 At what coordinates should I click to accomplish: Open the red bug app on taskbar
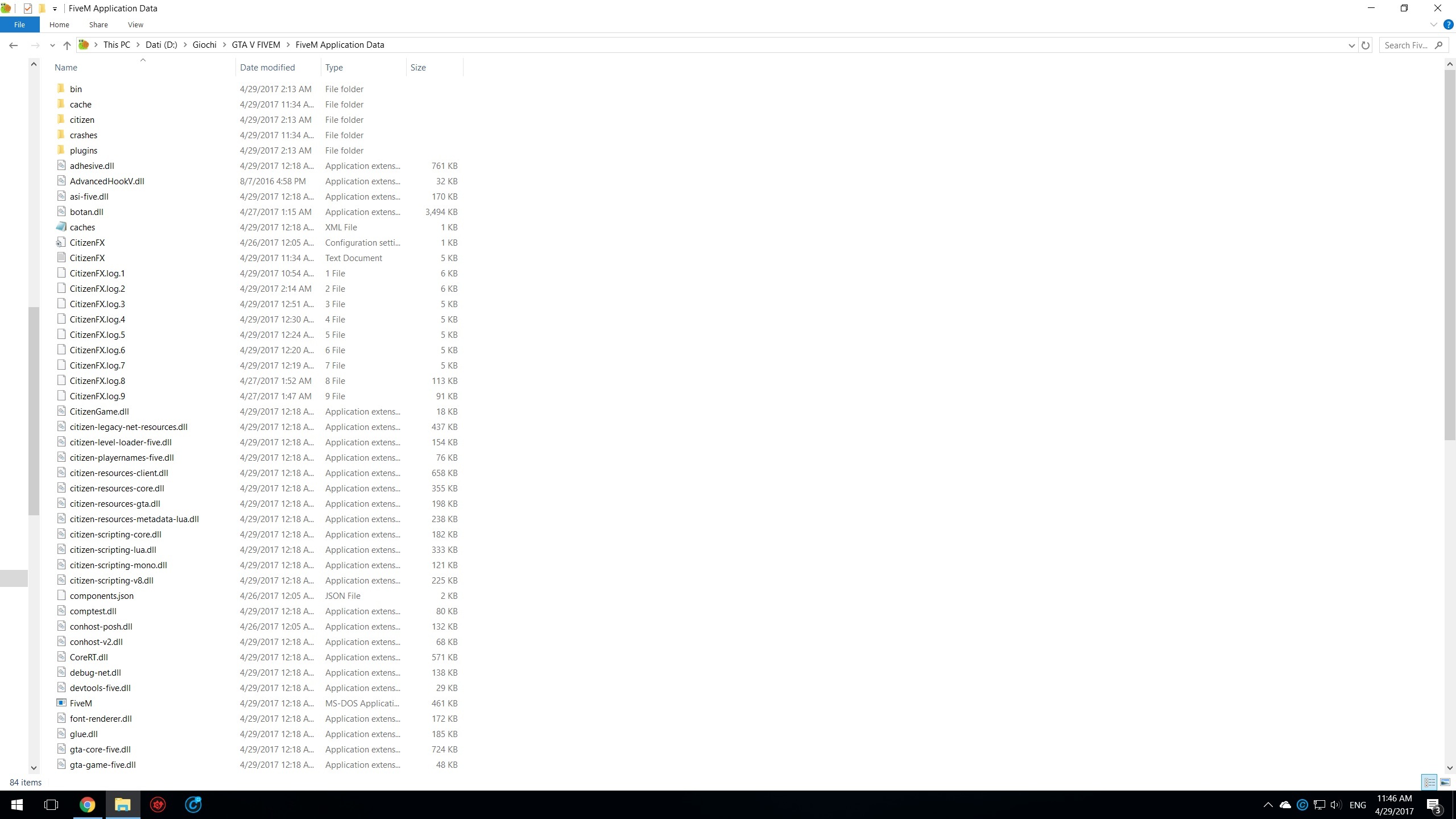(x=158, y=805)
